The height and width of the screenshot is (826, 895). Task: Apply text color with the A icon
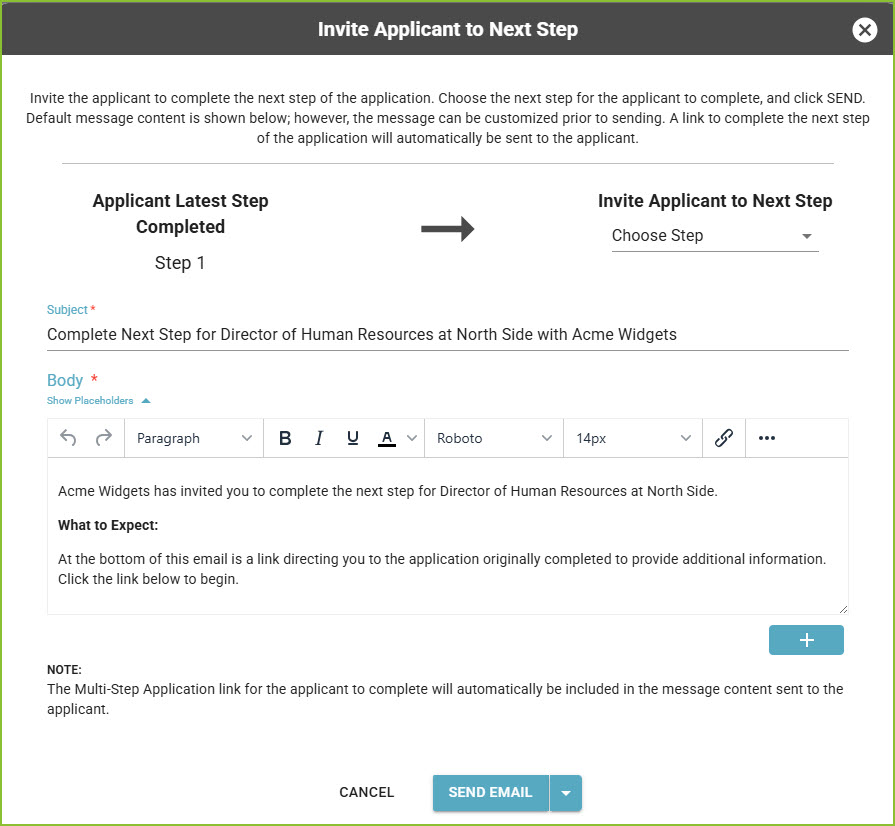[x=387, y=438]
